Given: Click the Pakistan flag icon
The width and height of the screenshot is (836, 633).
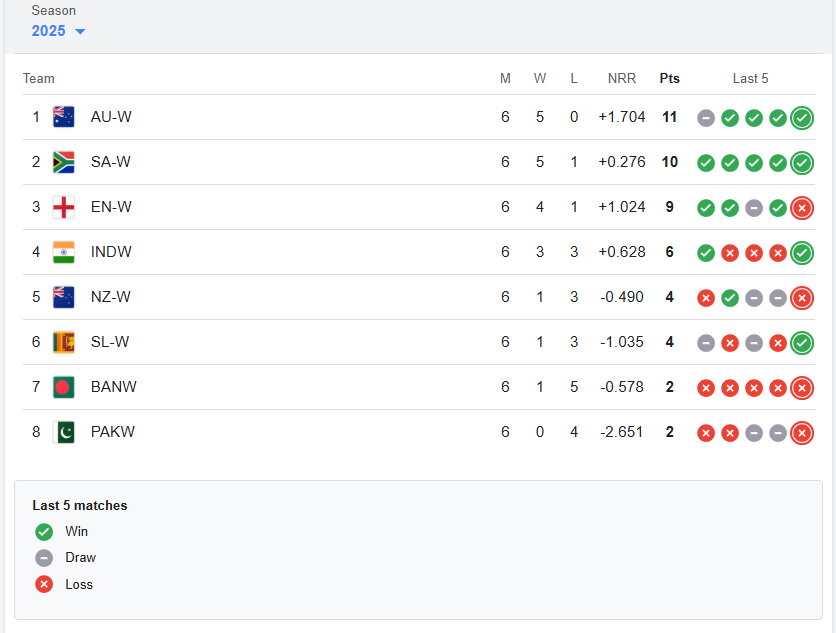Looking at the screenshot, I should [64, 432].
